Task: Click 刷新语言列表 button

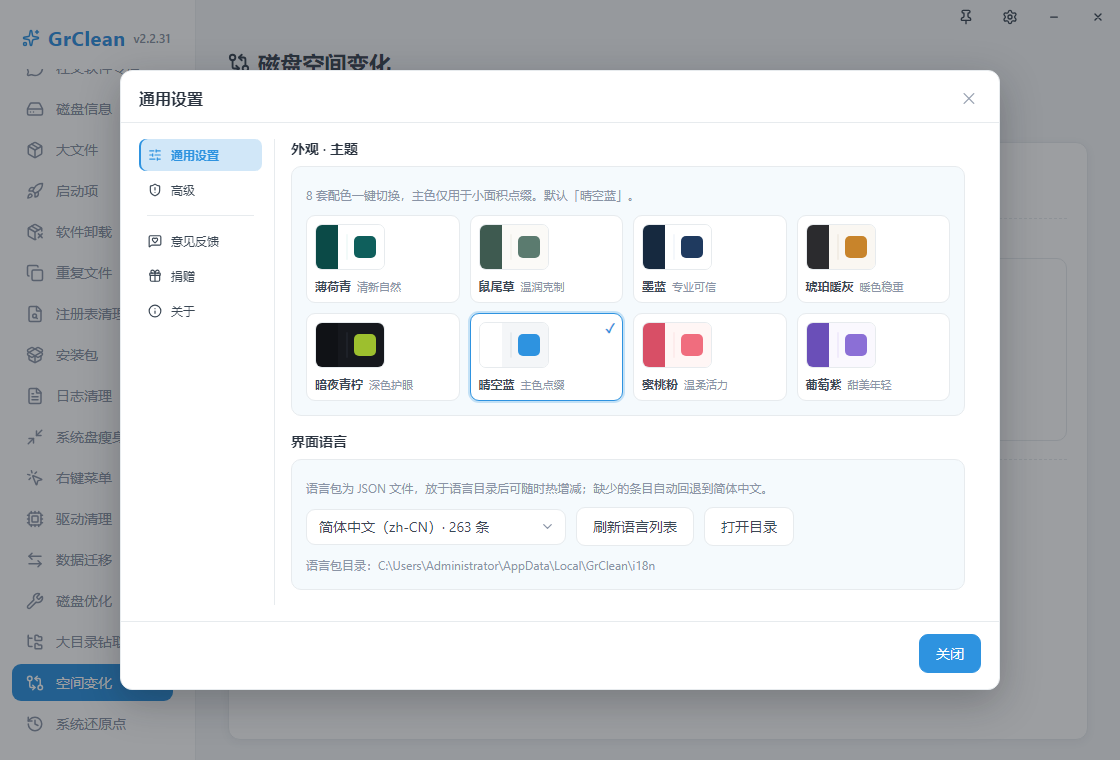Action: (635, 527)
